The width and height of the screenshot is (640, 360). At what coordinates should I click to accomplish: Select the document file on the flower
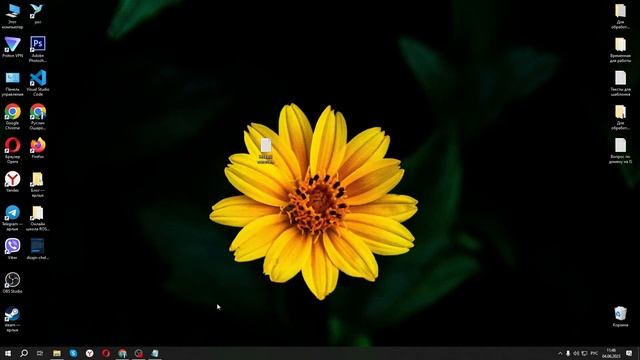pos(266,151)
